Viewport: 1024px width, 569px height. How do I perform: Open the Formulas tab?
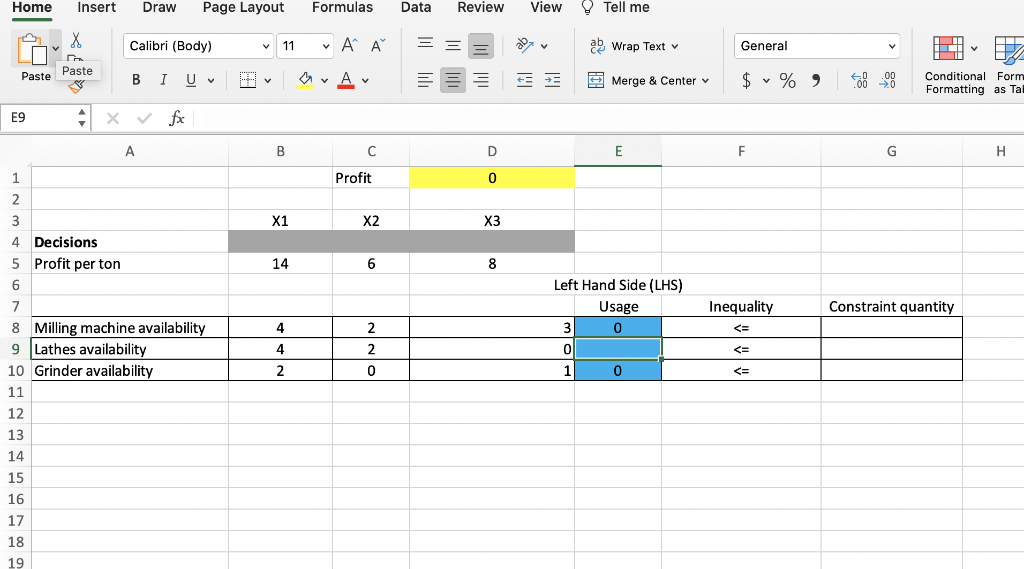point(342,8)
